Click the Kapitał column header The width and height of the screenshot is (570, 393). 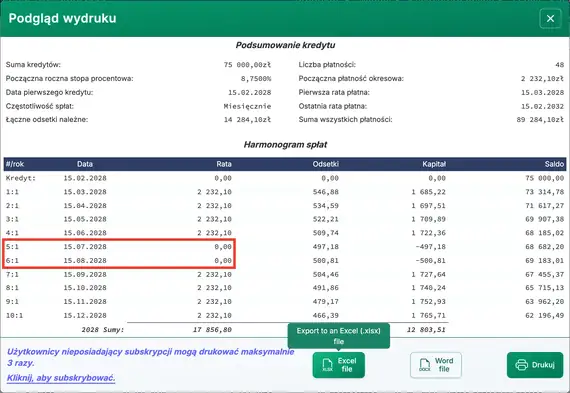point(434,164)
